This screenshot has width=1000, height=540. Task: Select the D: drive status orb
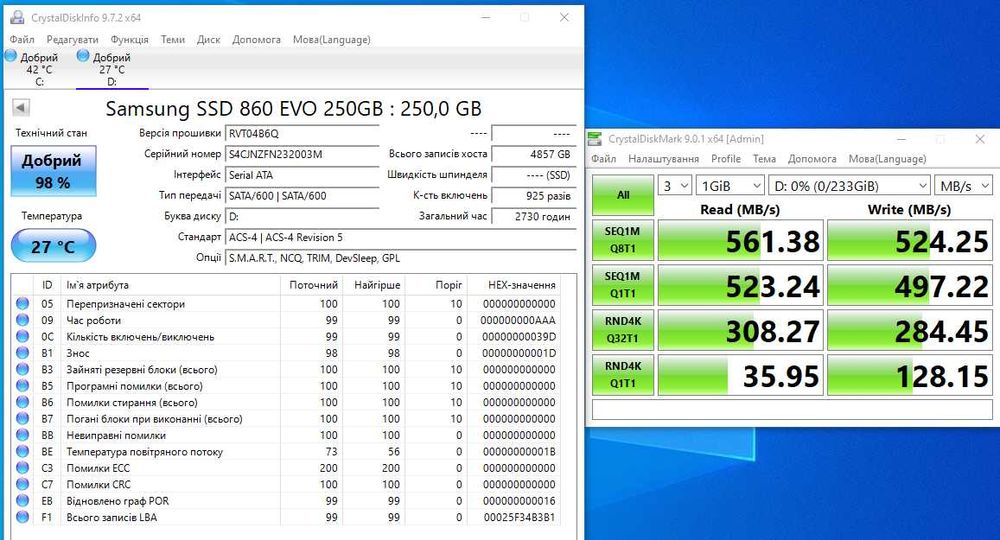click(83, 56)
